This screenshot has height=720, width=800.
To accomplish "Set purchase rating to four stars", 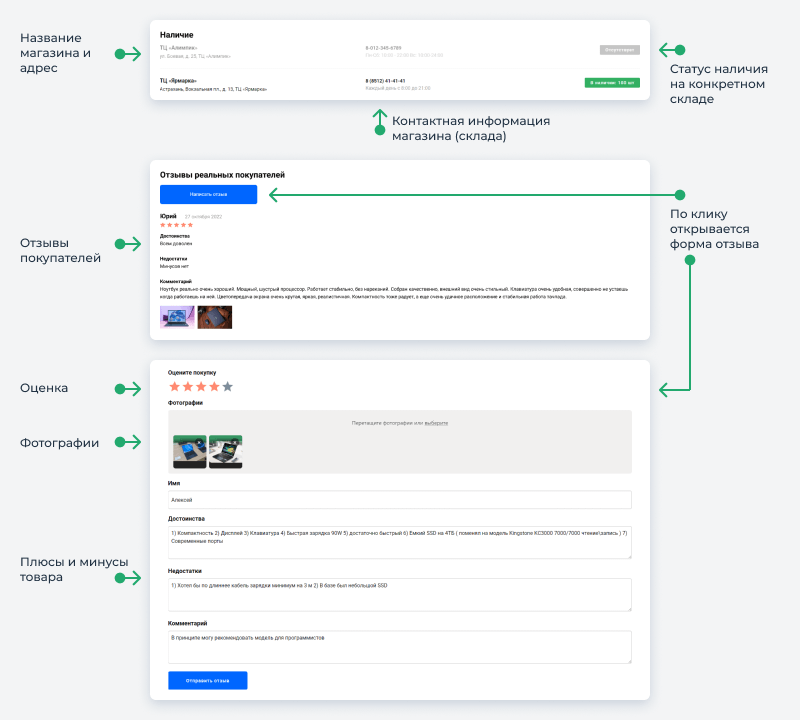I will [x=214, y=387].
